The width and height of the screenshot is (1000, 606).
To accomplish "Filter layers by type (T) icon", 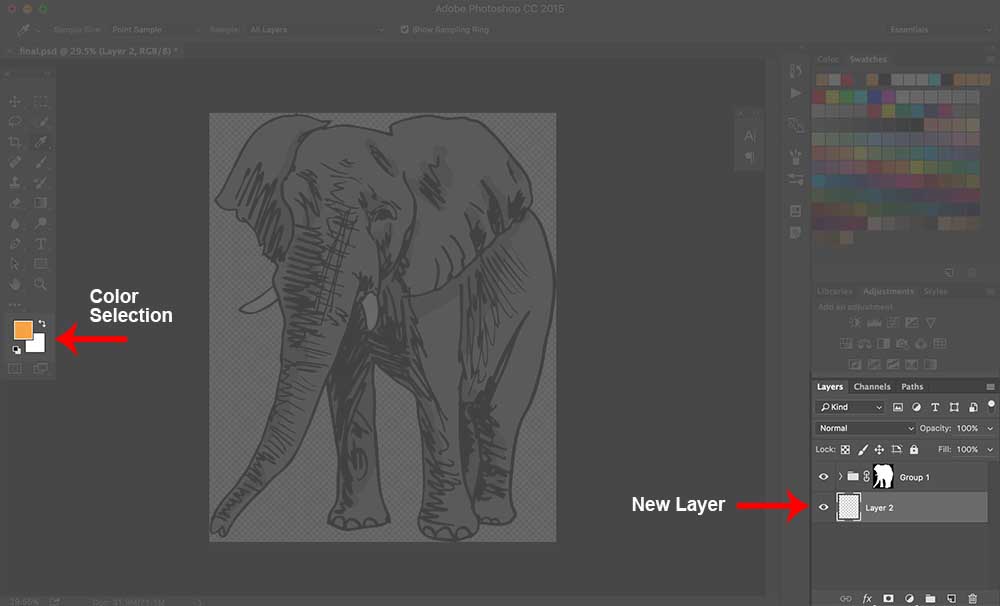I will tap(935, 407).
